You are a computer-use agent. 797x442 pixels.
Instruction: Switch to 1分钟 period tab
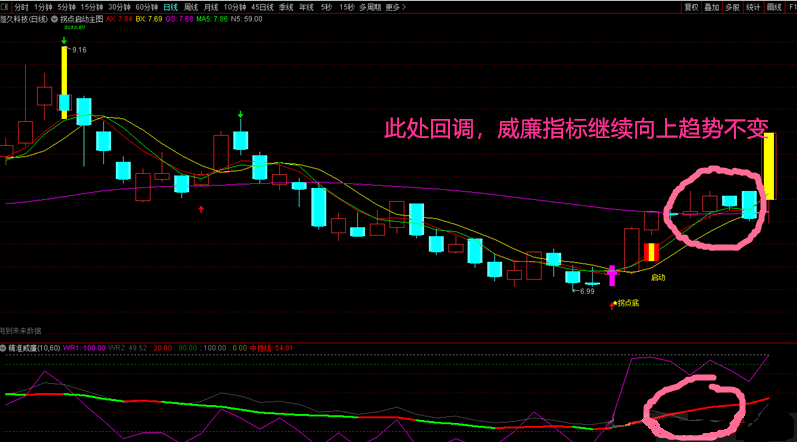point(43,7)
